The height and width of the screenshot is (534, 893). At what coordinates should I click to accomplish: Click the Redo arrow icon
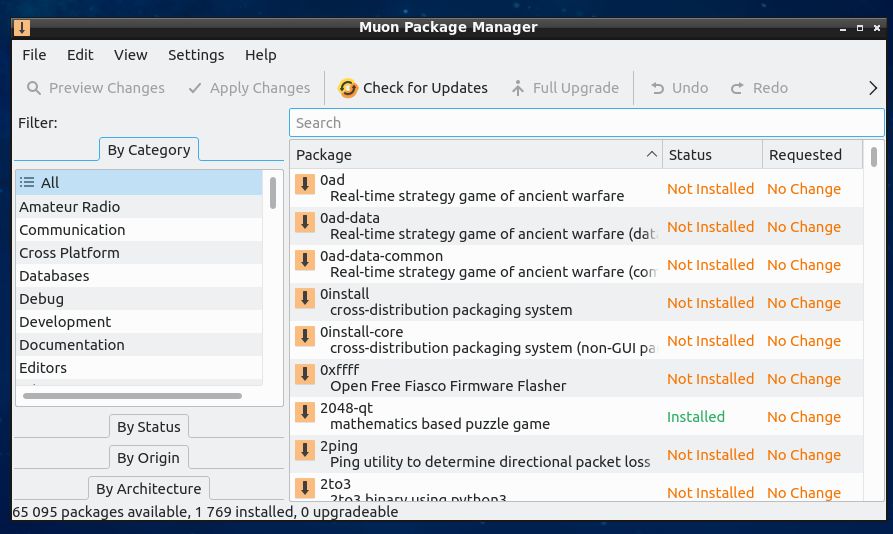(737, 88)
